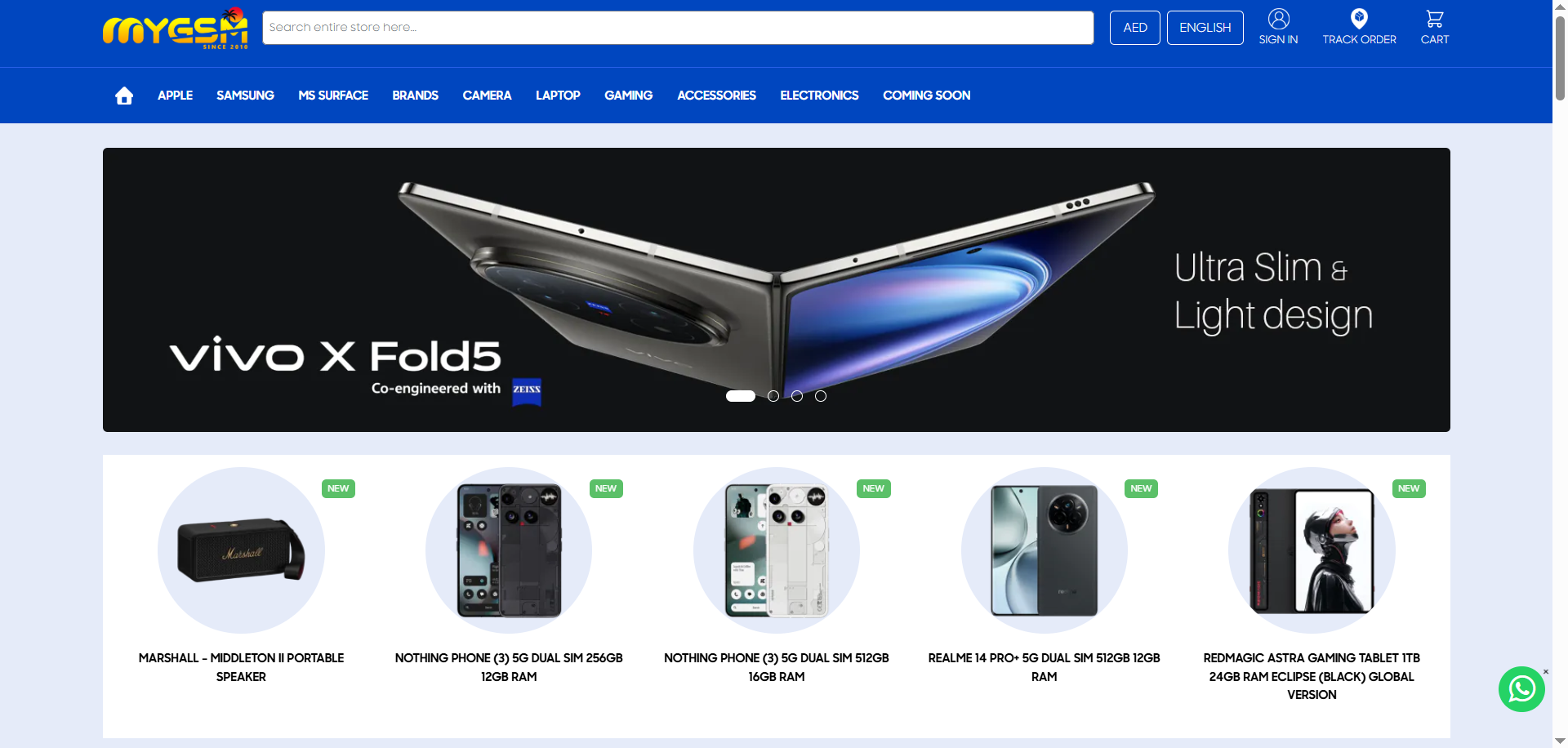Image resolution: width=1568 pixels, height=748 pixels.
Task: Open the AED currency selector
Action: pos(1135,28)
